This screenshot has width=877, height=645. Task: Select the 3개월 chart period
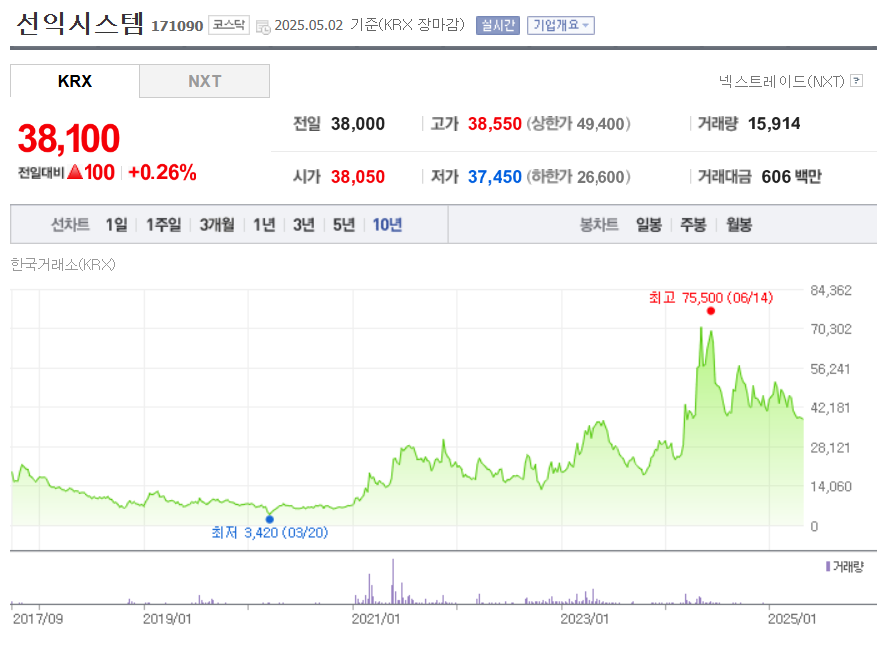217,225
